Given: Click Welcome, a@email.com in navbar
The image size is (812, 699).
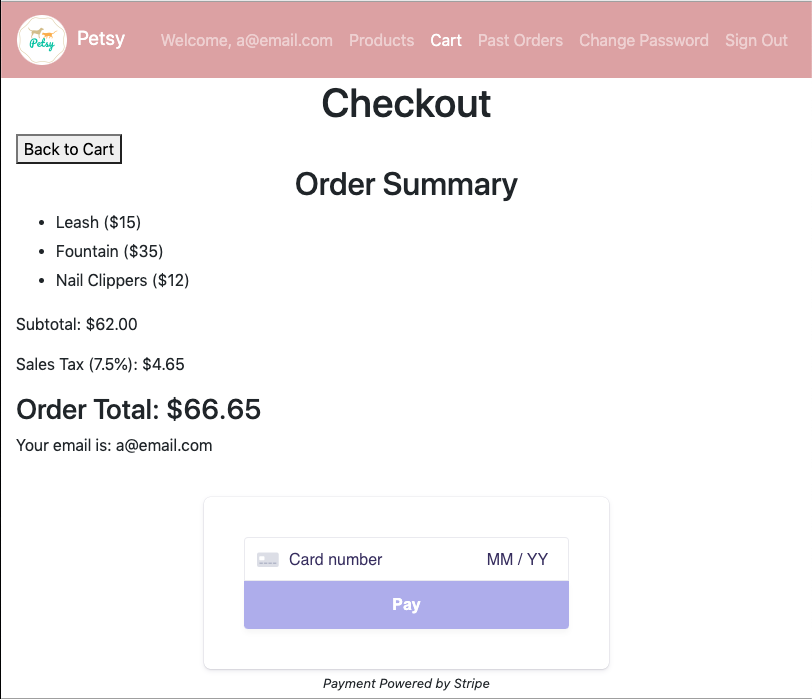Looking at the screenshot, I should coord(247,40).
